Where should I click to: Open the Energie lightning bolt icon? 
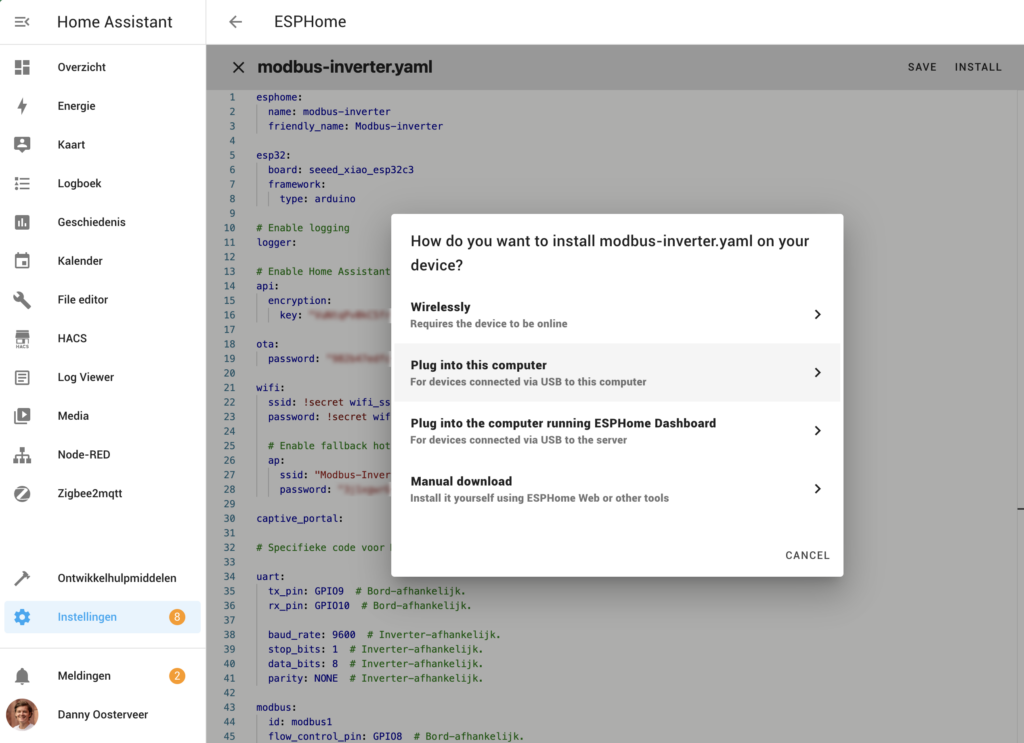[x=22, y=106]
